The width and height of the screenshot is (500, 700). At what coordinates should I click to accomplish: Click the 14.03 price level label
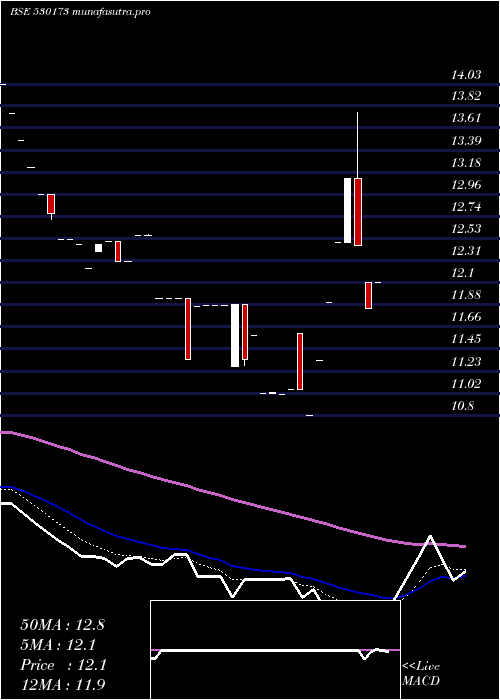(x=466, y=75)
